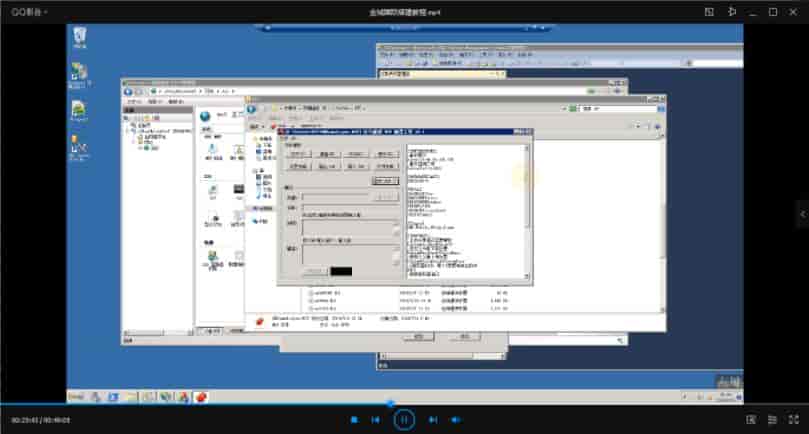Image resolution: width=809 pixels, height=434 pixels.
Task: Click the Start button in recorded taskbar
Action: (x=75, y=397)
